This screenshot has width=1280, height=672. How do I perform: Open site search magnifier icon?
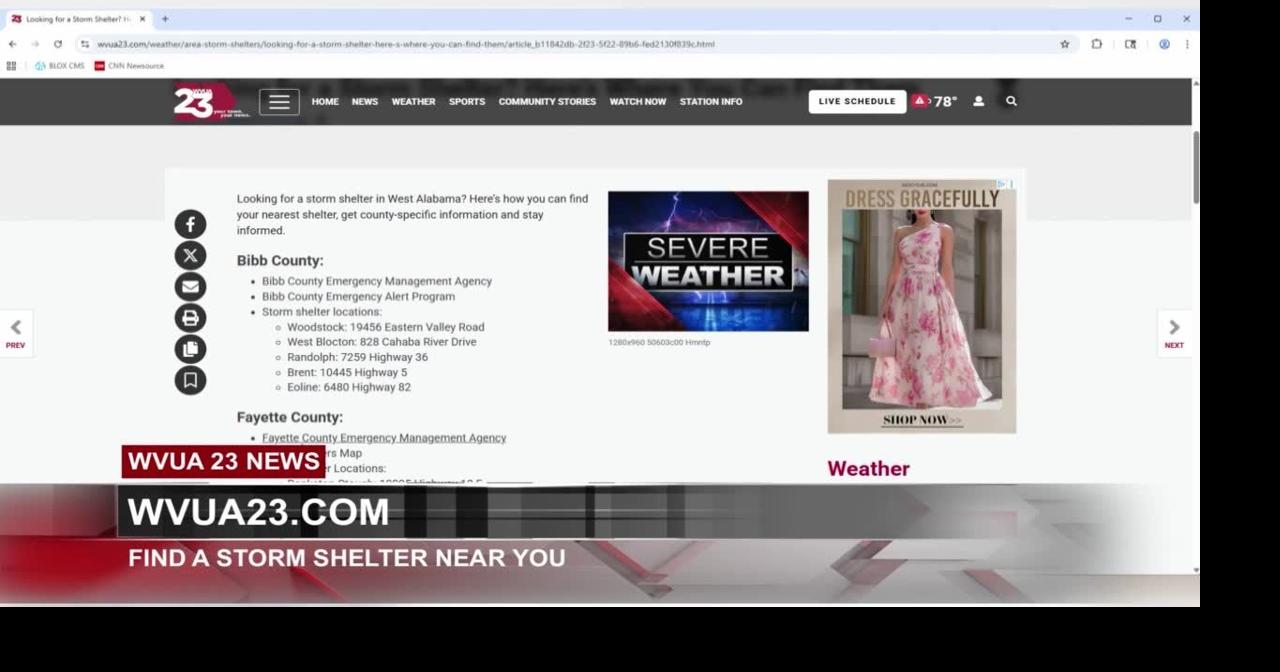click(1011, 101)
